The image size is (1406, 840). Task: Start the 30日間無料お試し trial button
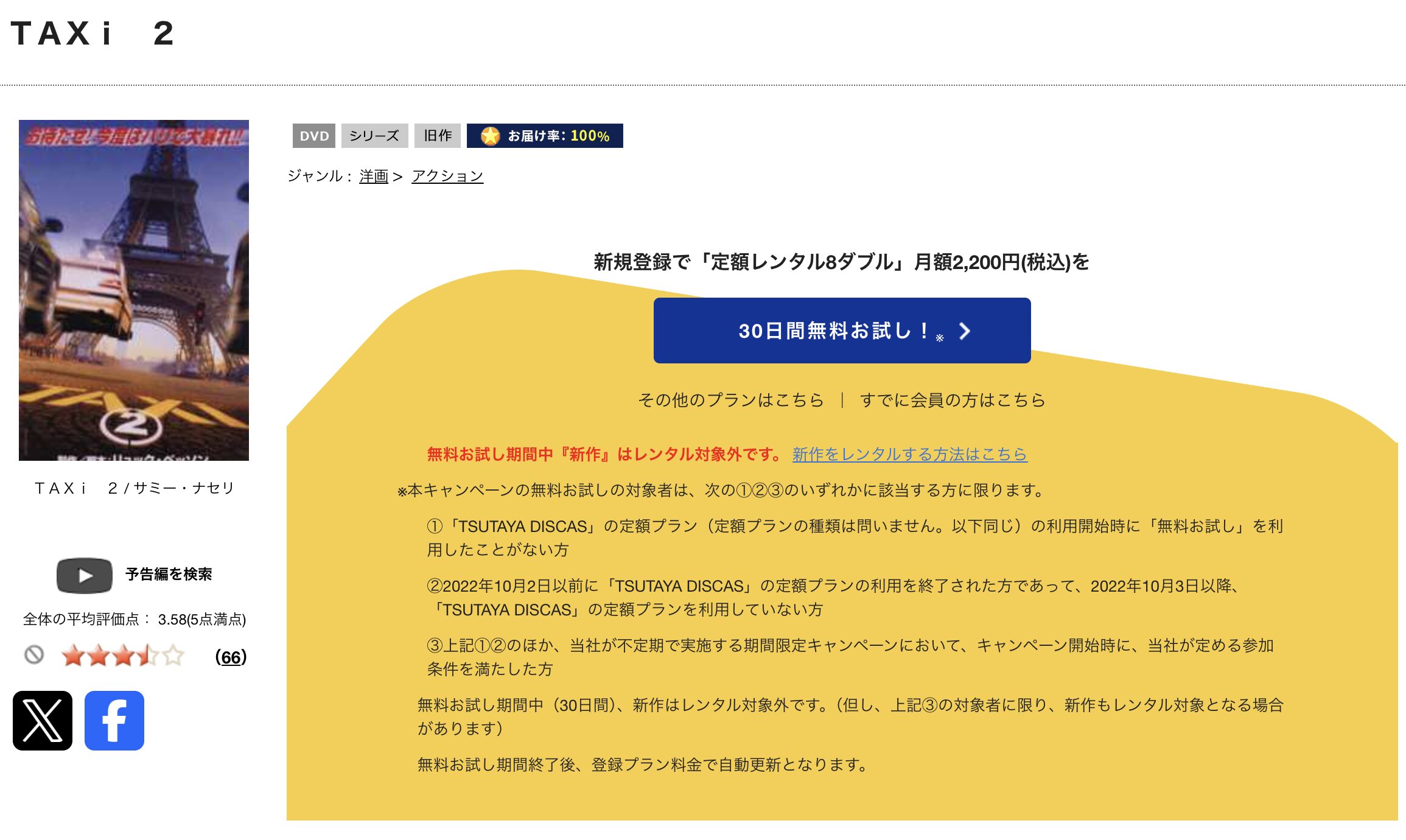tap(842, 331)
